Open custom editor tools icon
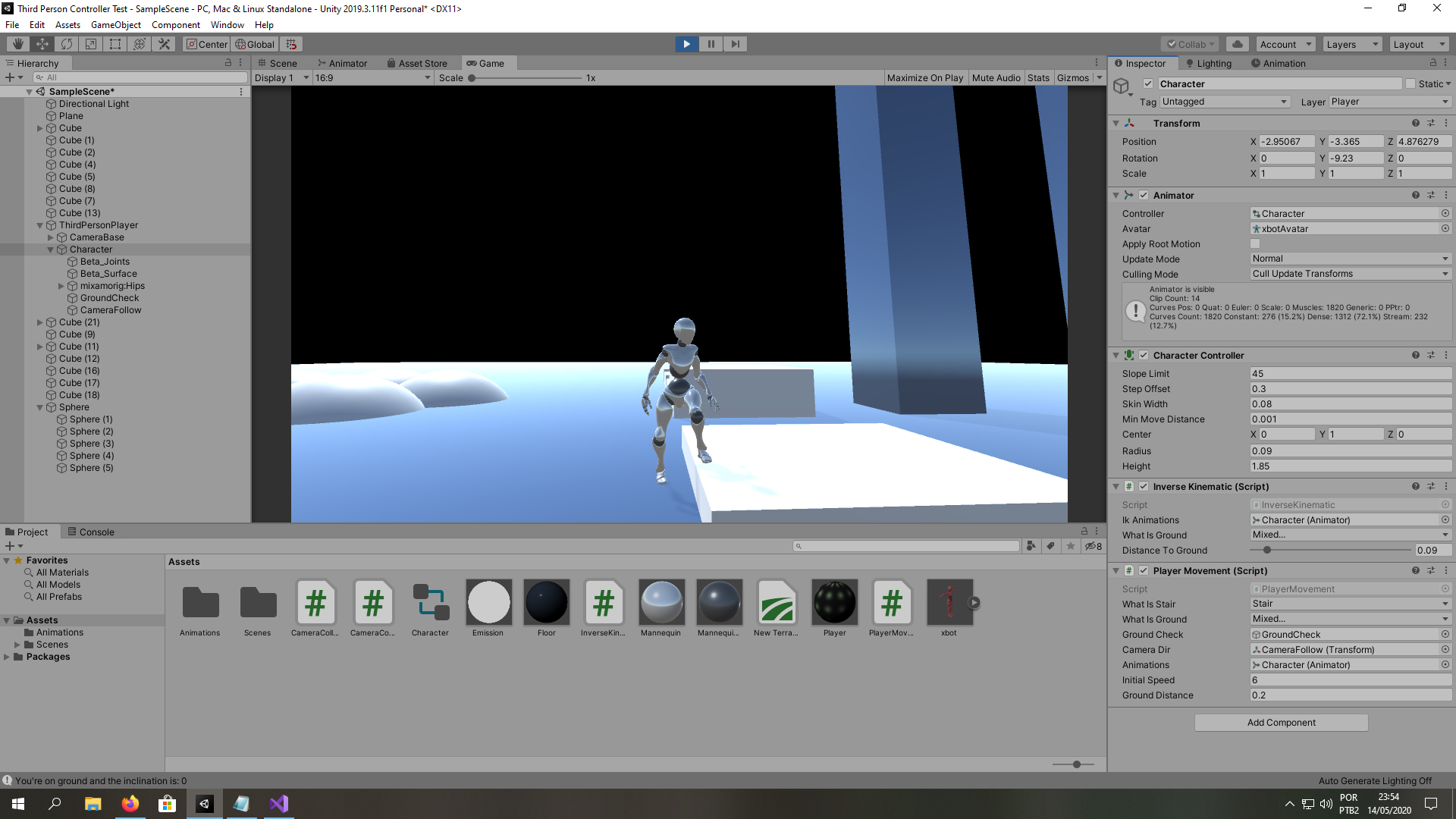The height and width of the screenshot is (819, 1456). pyautogui.click(x=164, y=44)
